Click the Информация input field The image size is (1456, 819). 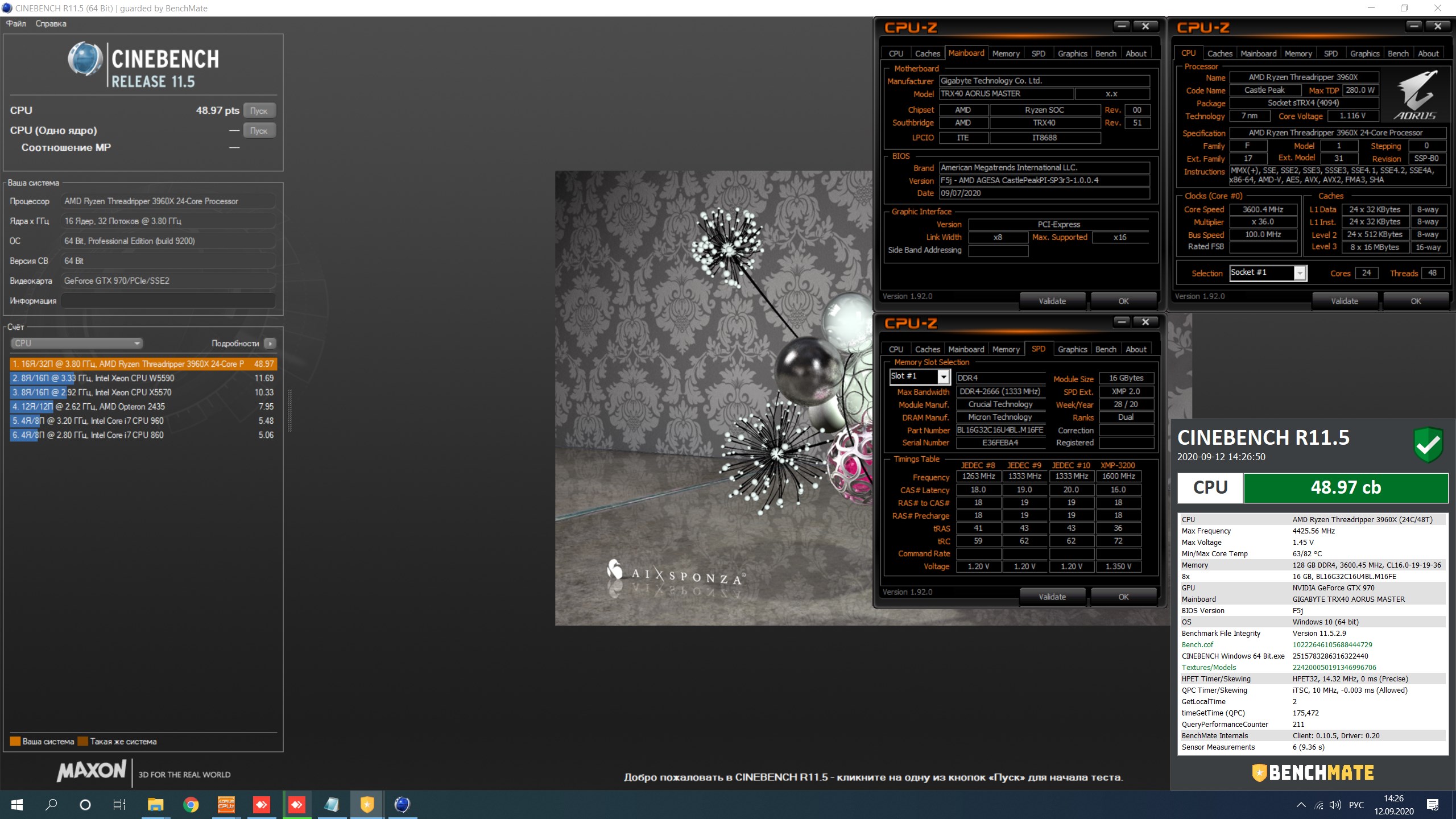click(168, 300)
